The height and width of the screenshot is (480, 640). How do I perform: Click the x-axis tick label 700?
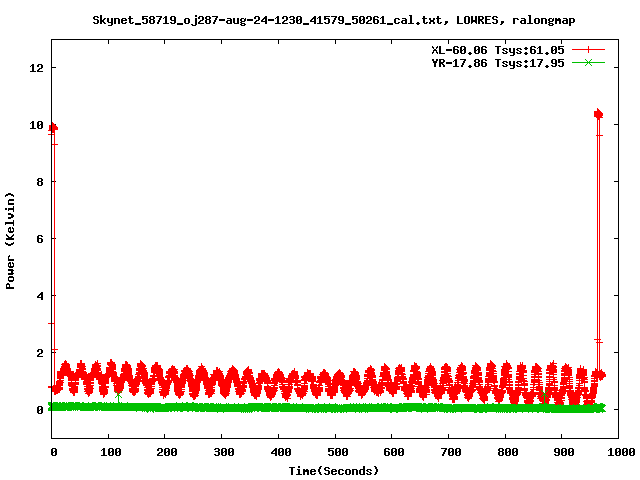(x=451, y=452)
